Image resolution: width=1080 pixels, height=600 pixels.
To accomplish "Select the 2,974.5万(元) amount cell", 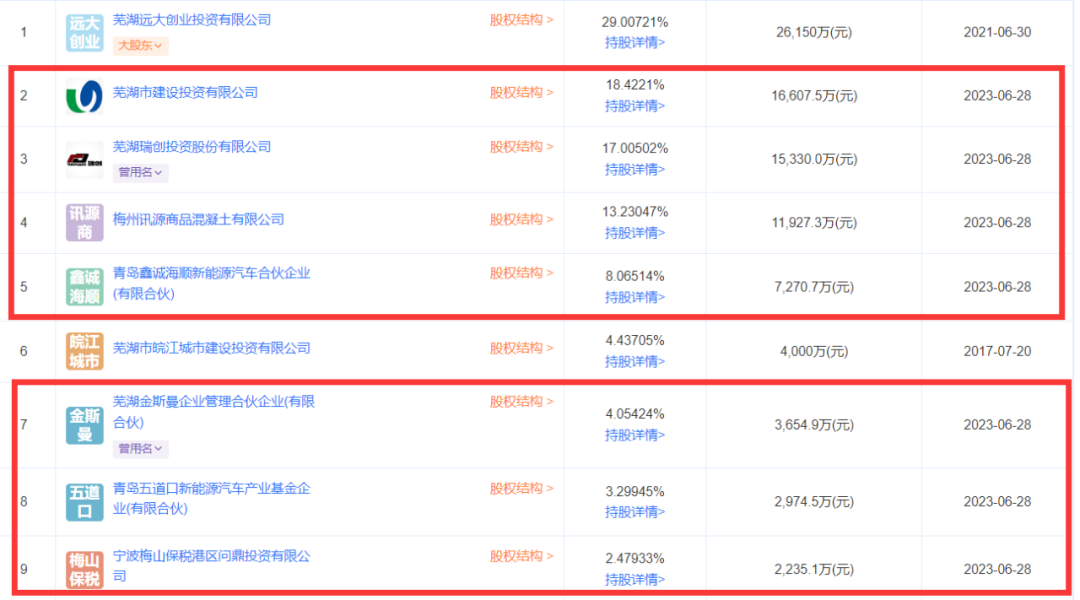I will pyautogui.click(x=813, y=501).
